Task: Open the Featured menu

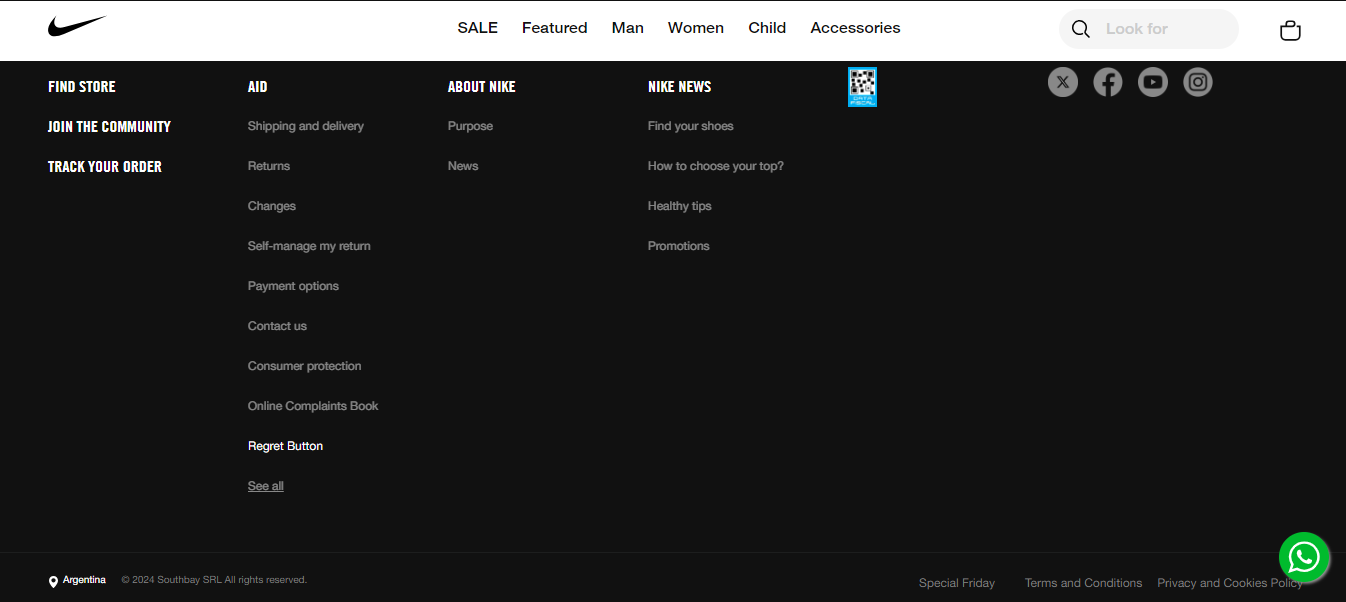Action: tap(554, 28)
